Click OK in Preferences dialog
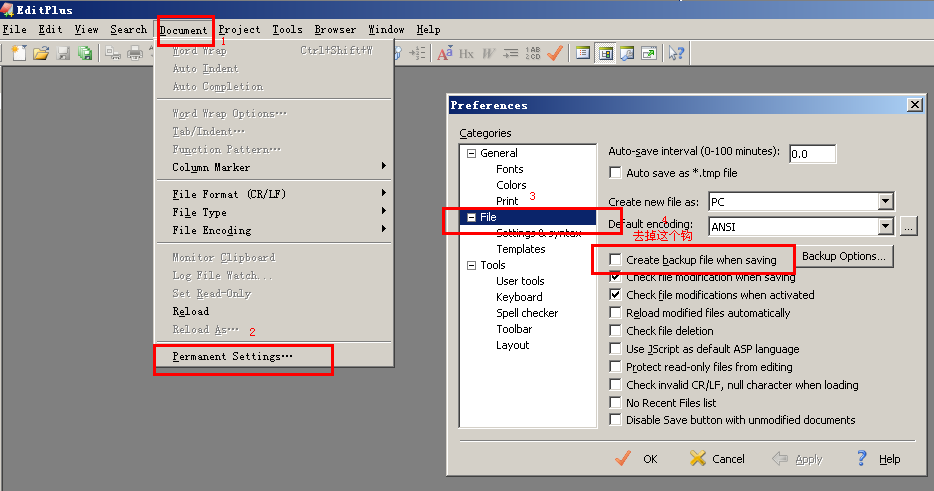Screen dimensions: 934x491 637,459
